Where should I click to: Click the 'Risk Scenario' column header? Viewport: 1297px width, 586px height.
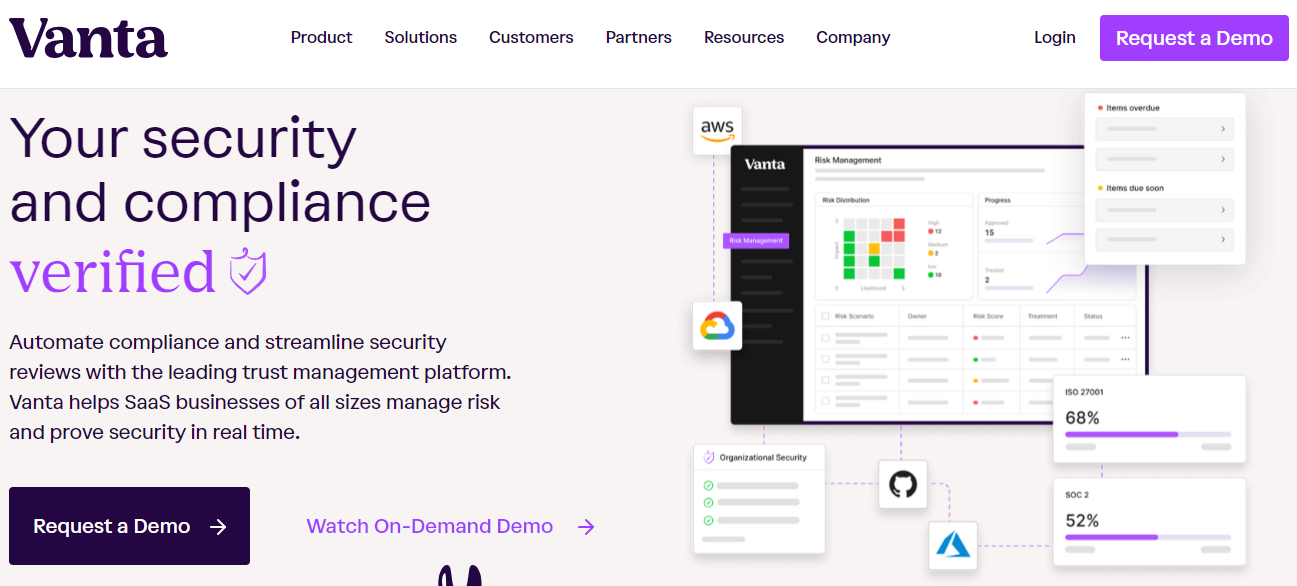coord(854,316)
